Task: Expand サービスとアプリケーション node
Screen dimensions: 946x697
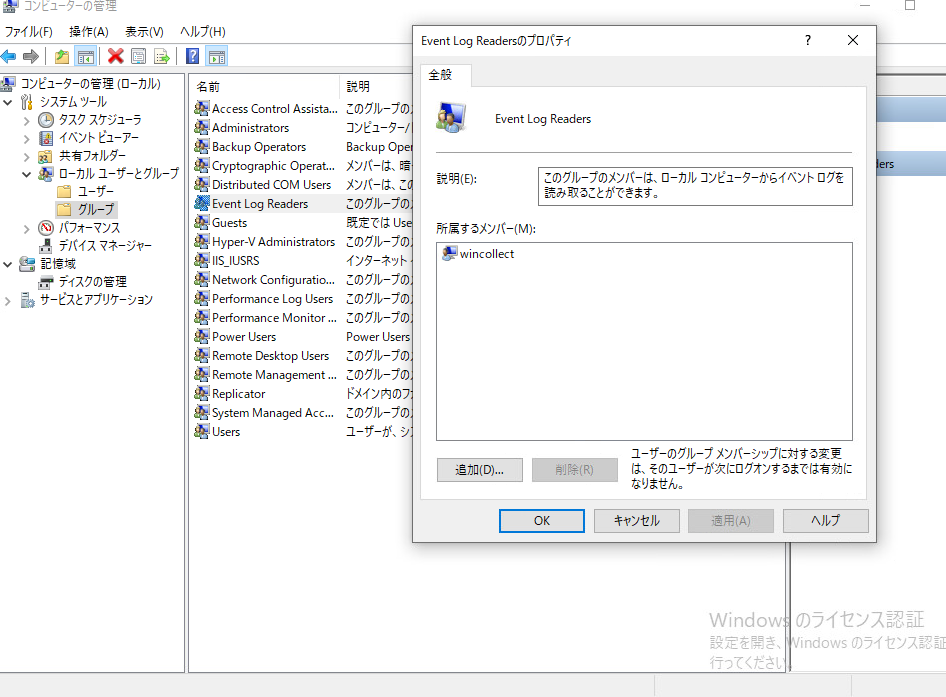Action: click(x=8, y=300)
